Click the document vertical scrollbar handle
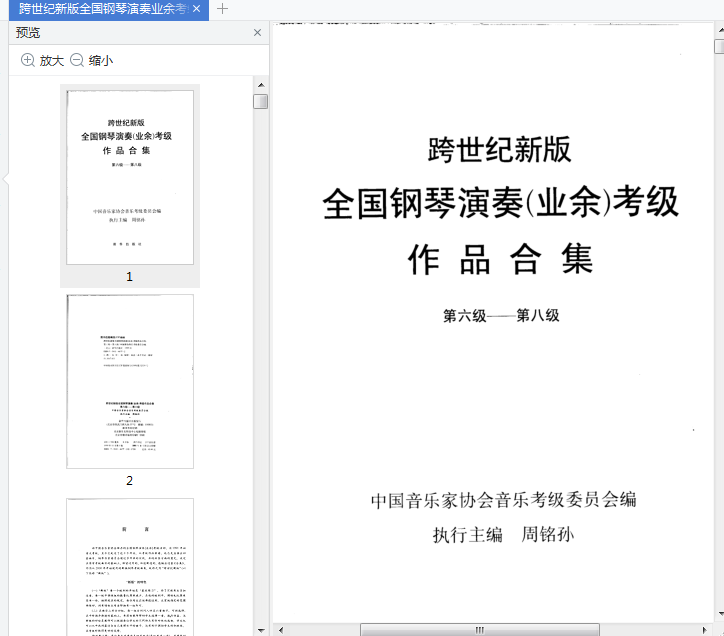This screenshot has height=636, width=724. 719,47
